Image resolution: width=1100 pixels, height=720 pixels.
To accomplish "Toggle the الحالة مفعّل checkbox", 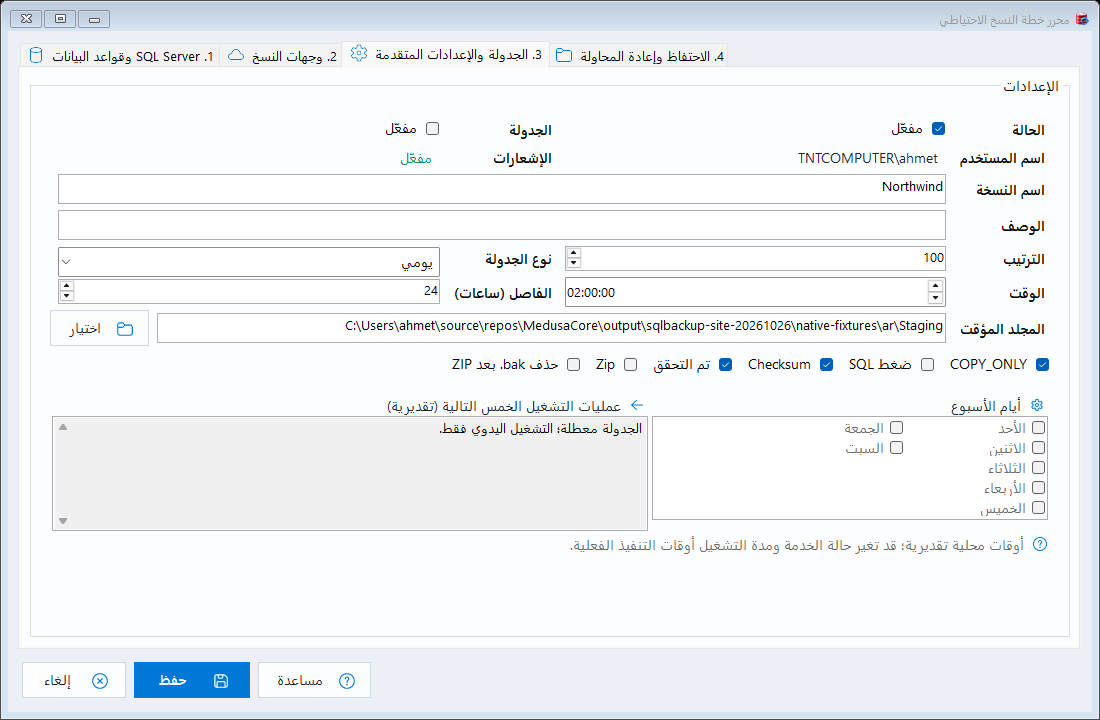I will (x=938, y=129).
